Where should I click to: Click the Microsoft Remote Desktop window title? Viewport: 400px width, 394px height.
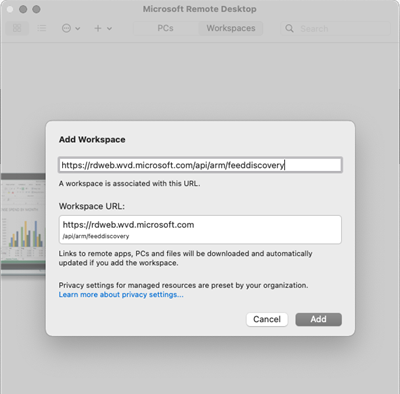pyautogui.click(x=200, y=9)
